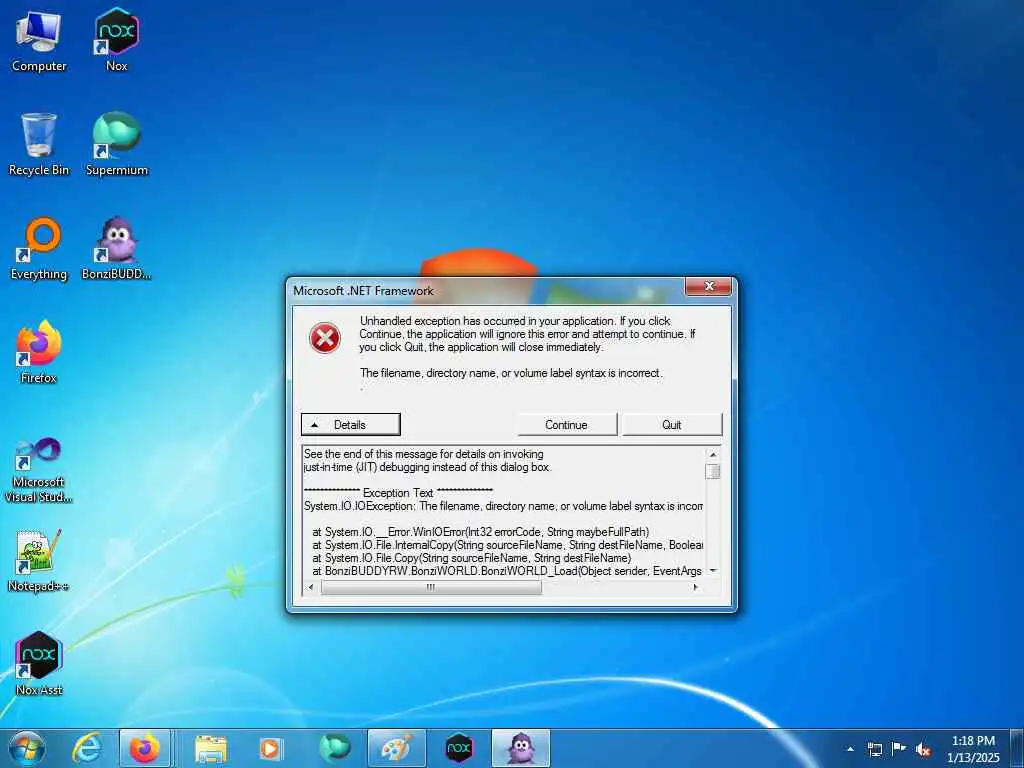Viewport: 1024px width, 768px height.
Task: Open the Action Center flag icon
Action: pos(899,749)
